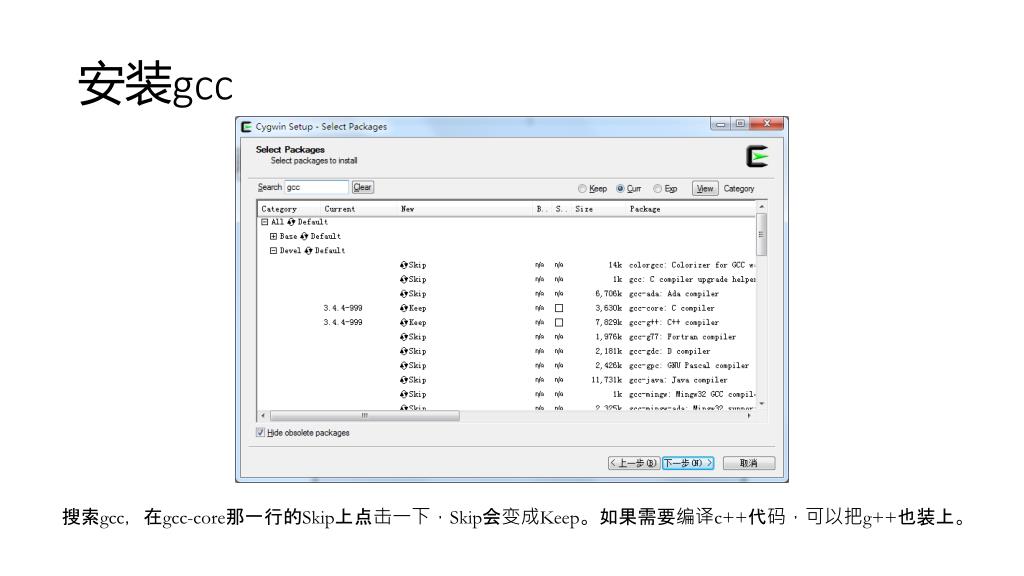The width and height of the screenshot is (1024, 576).
Task: Proceed with the 下一步 button
Action: click(688, 463)
